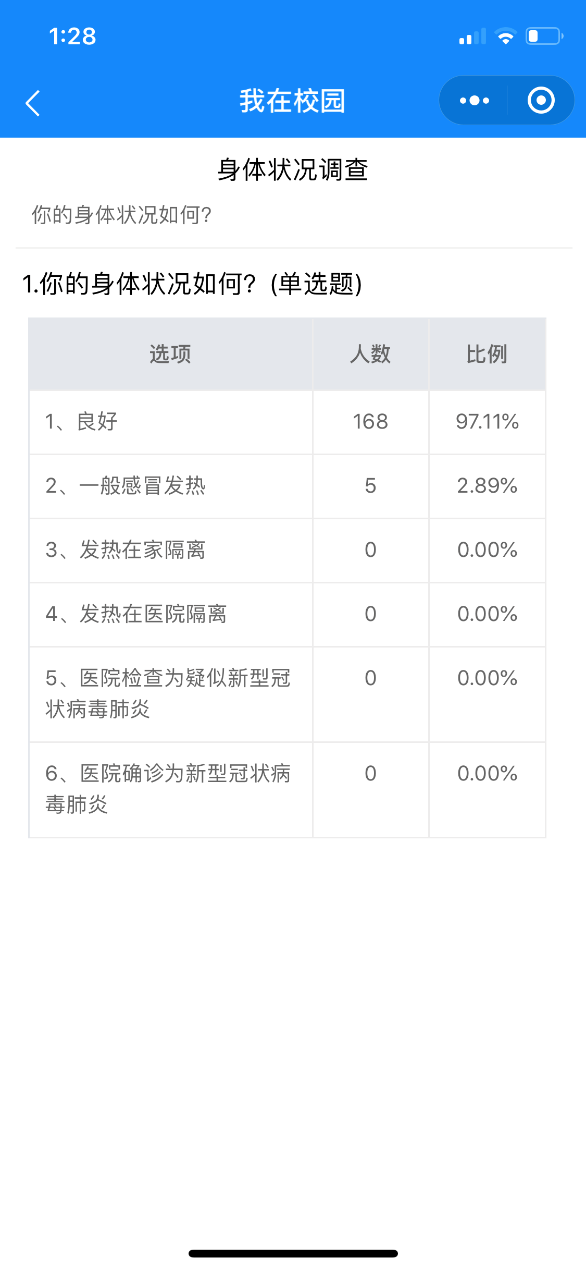Tap the cellular signal bars icon
This screenshot has height=1270, width=586.
point(472,37)
